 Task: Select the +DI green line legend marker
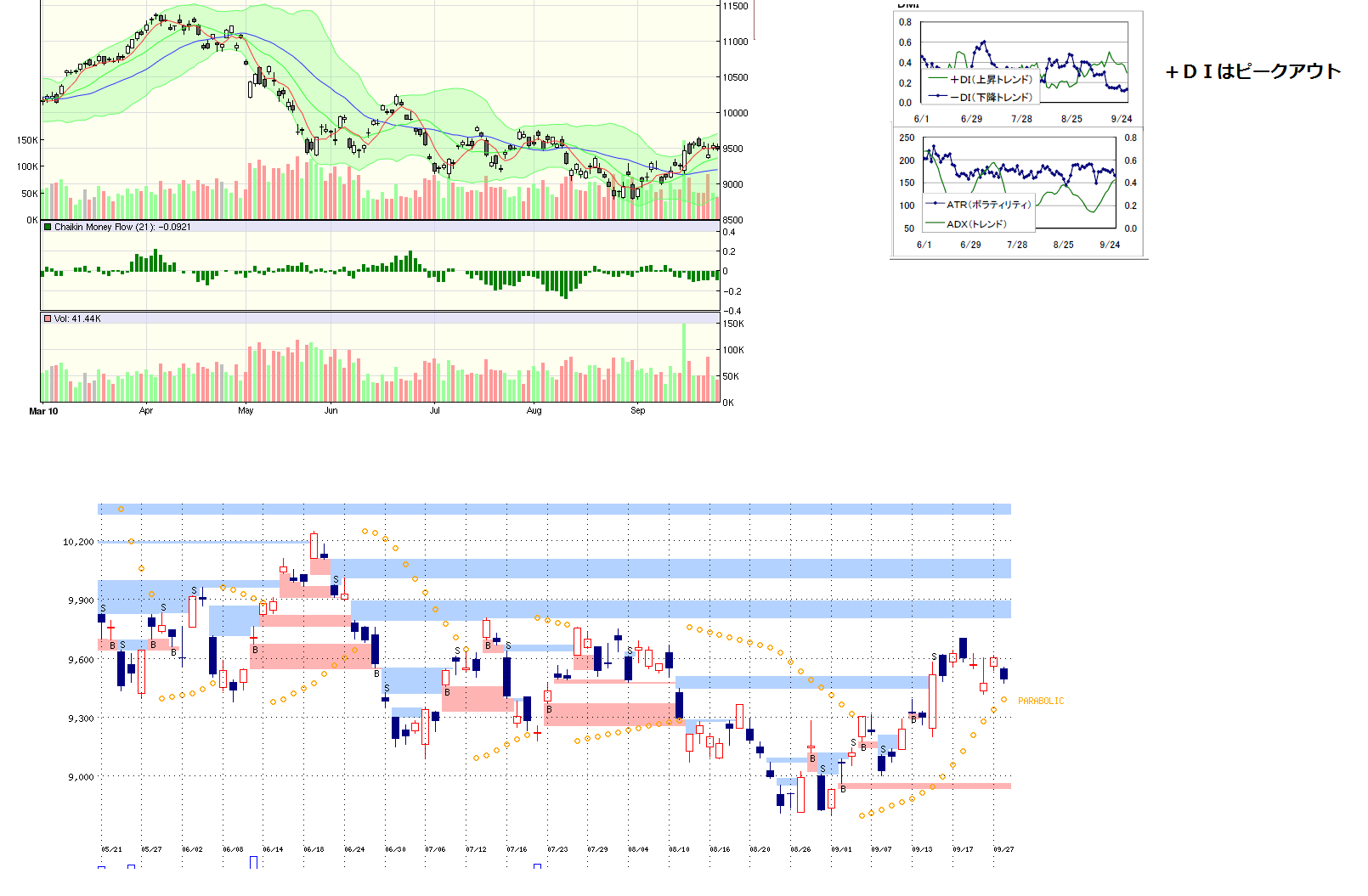[x=937, y=79]
